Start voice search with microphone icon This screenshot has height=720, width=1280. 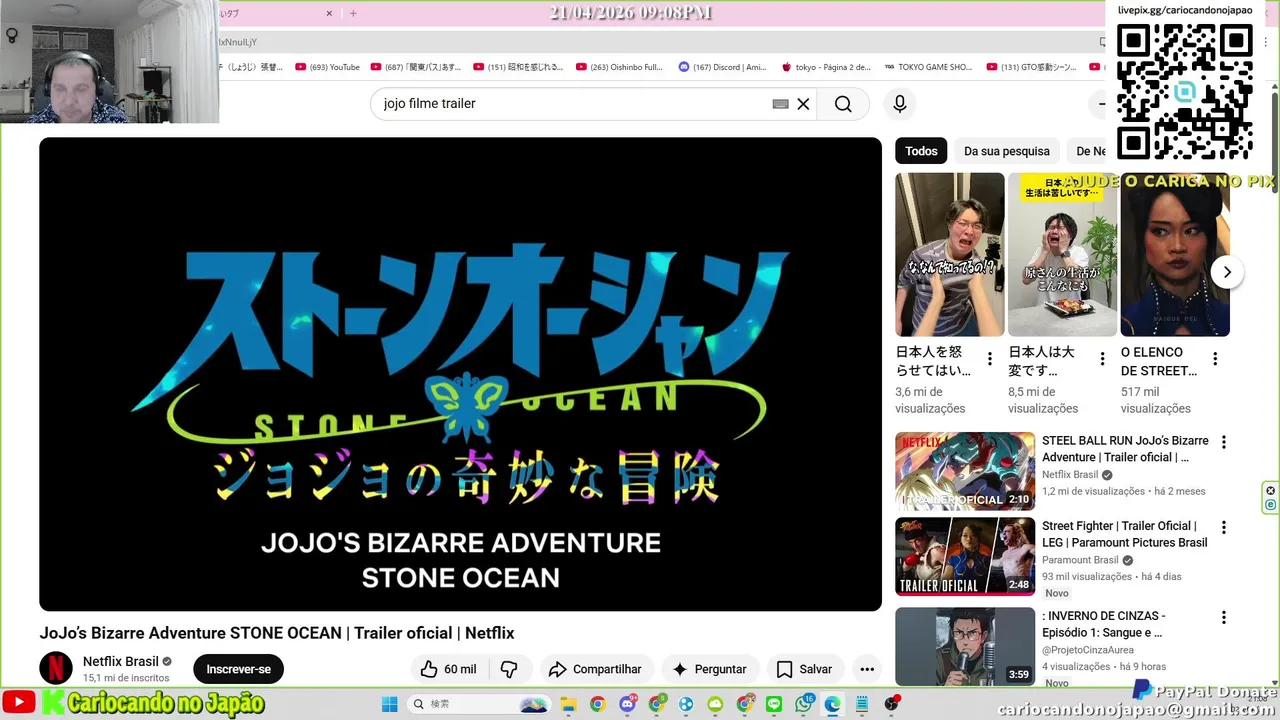click(900, 104)
